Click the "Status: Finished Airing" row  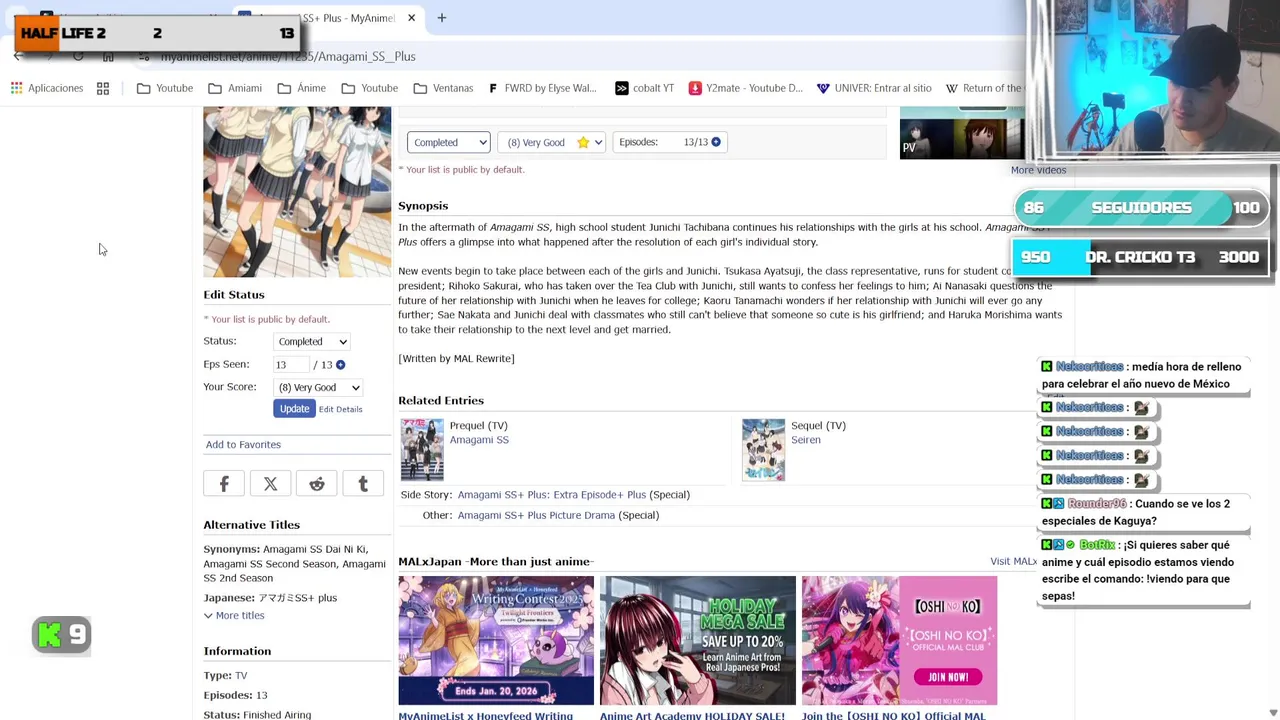point(257,715)
